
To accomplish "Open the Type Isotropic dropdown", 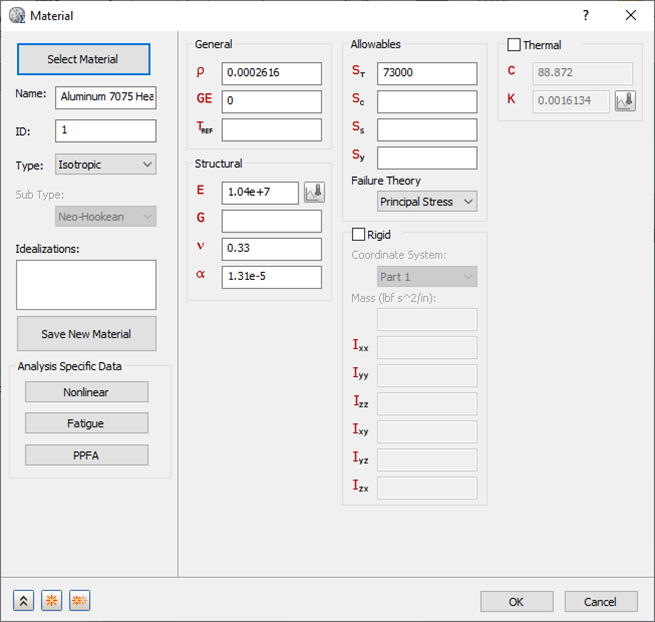I will [x=106, y=164].
